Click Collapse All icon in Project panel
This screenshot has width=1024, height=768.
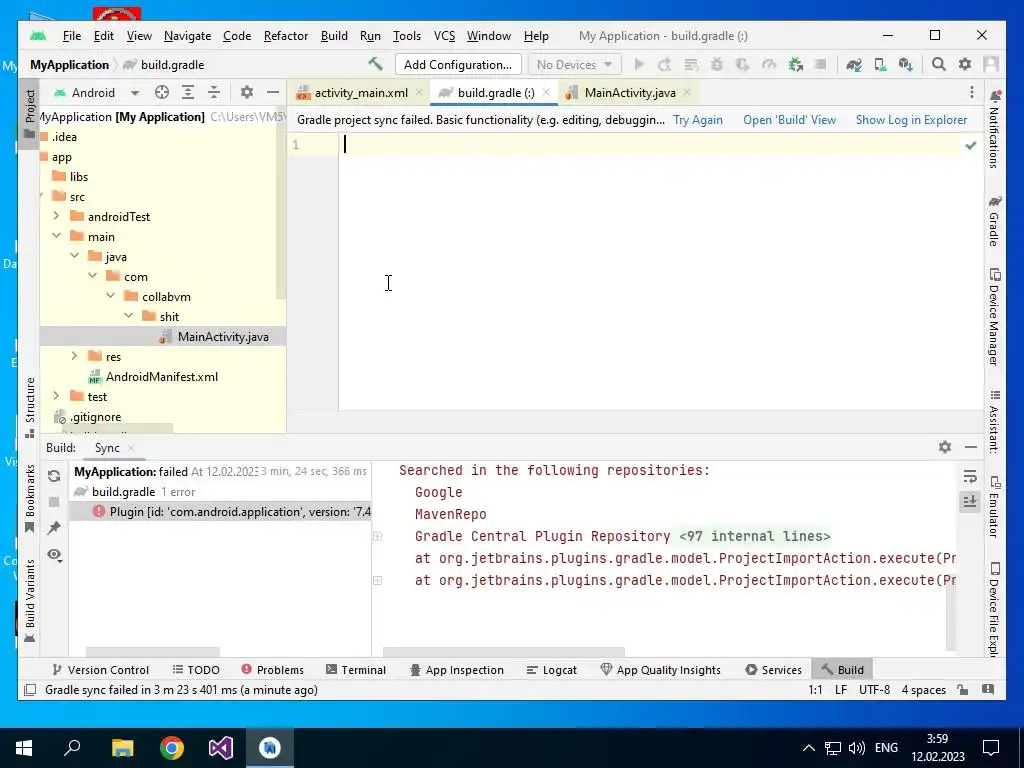(x=214, y=93)
